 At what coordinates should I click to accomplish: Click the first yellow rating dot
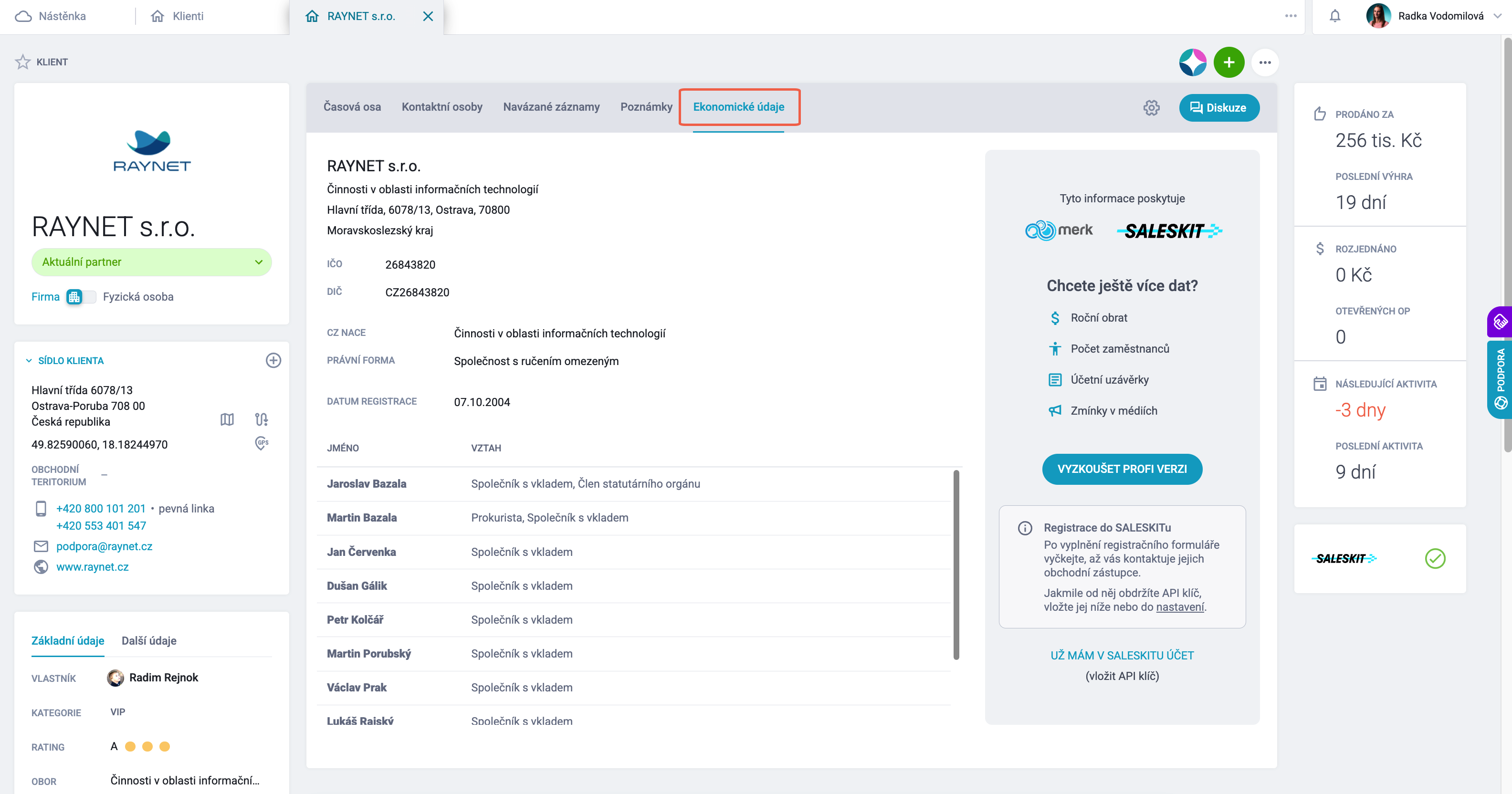point(130,746)
